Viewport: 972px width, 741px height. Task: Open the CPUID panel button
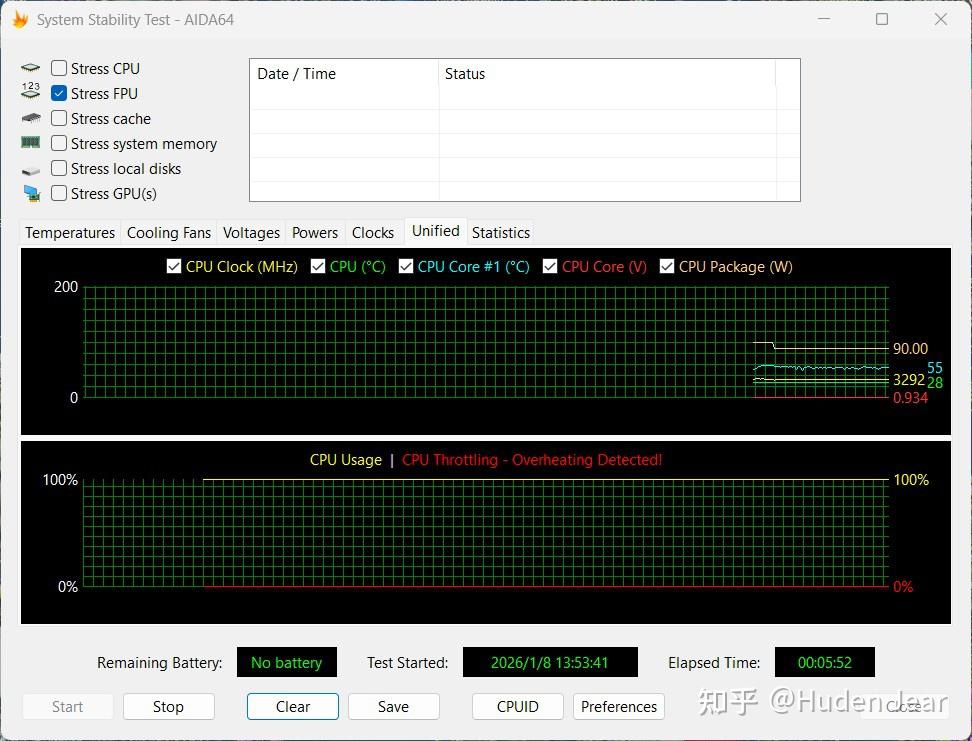518,706
